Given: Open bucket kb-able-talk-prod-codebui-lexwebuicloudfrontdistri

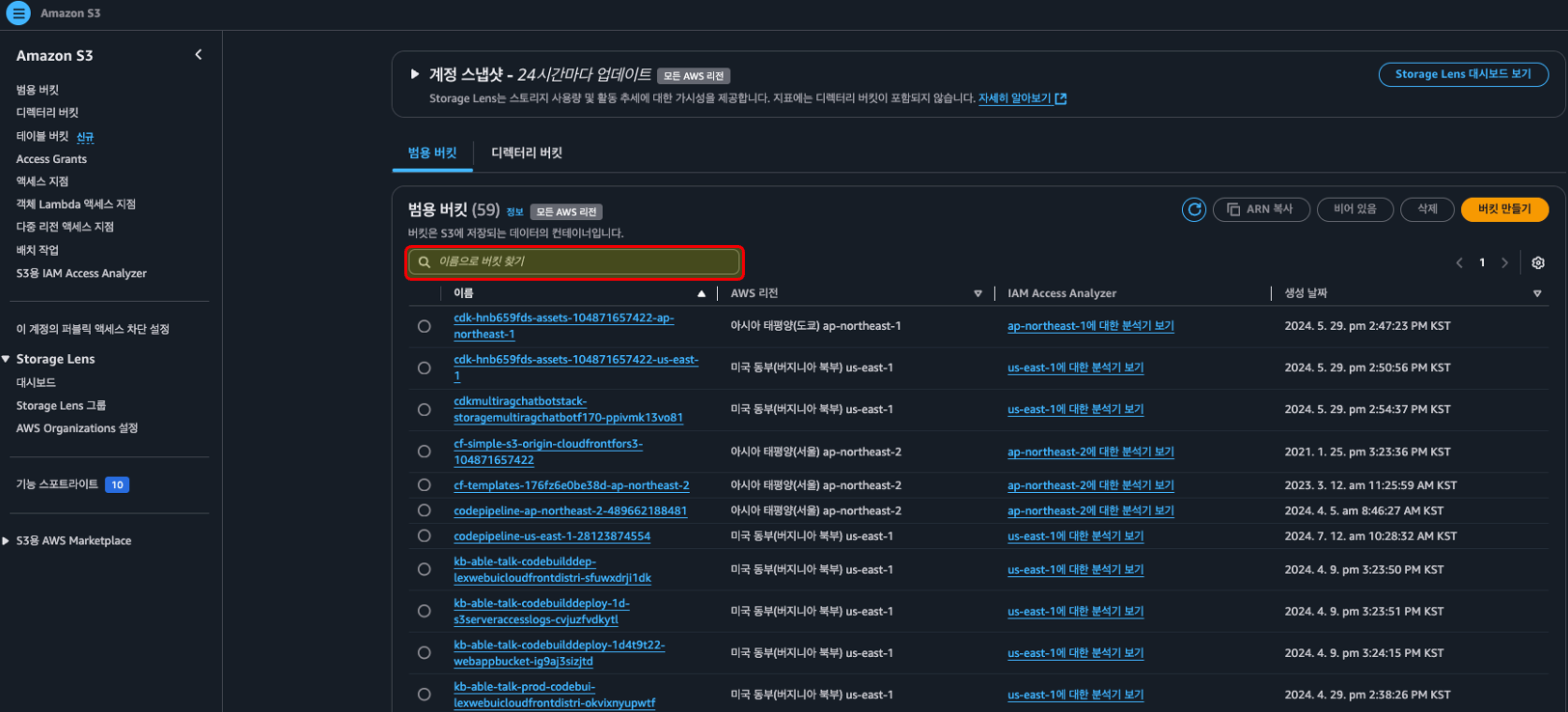Looking at the screenshot, I should coord(554,695).
